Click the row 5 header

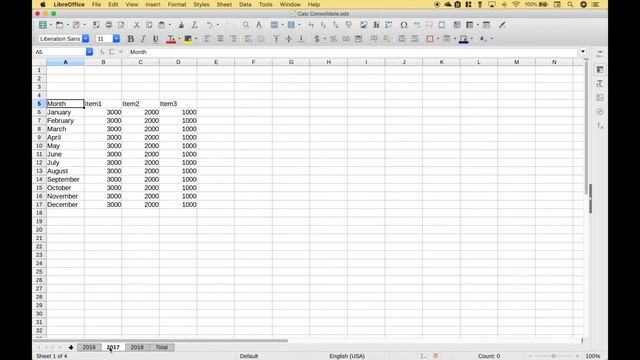(x=39, y=104)
